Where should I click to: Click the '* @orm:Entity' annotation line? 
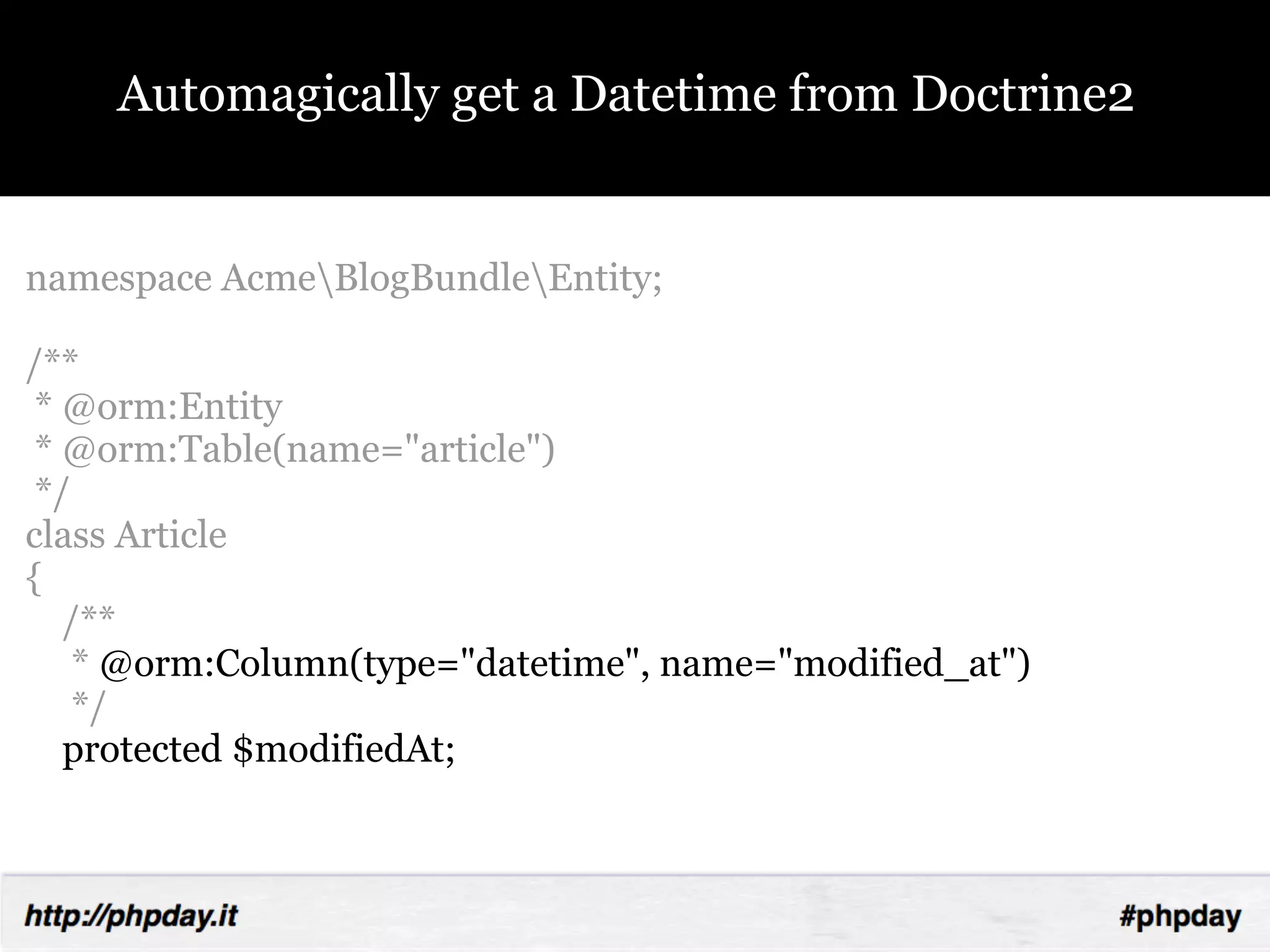(159, 407)
